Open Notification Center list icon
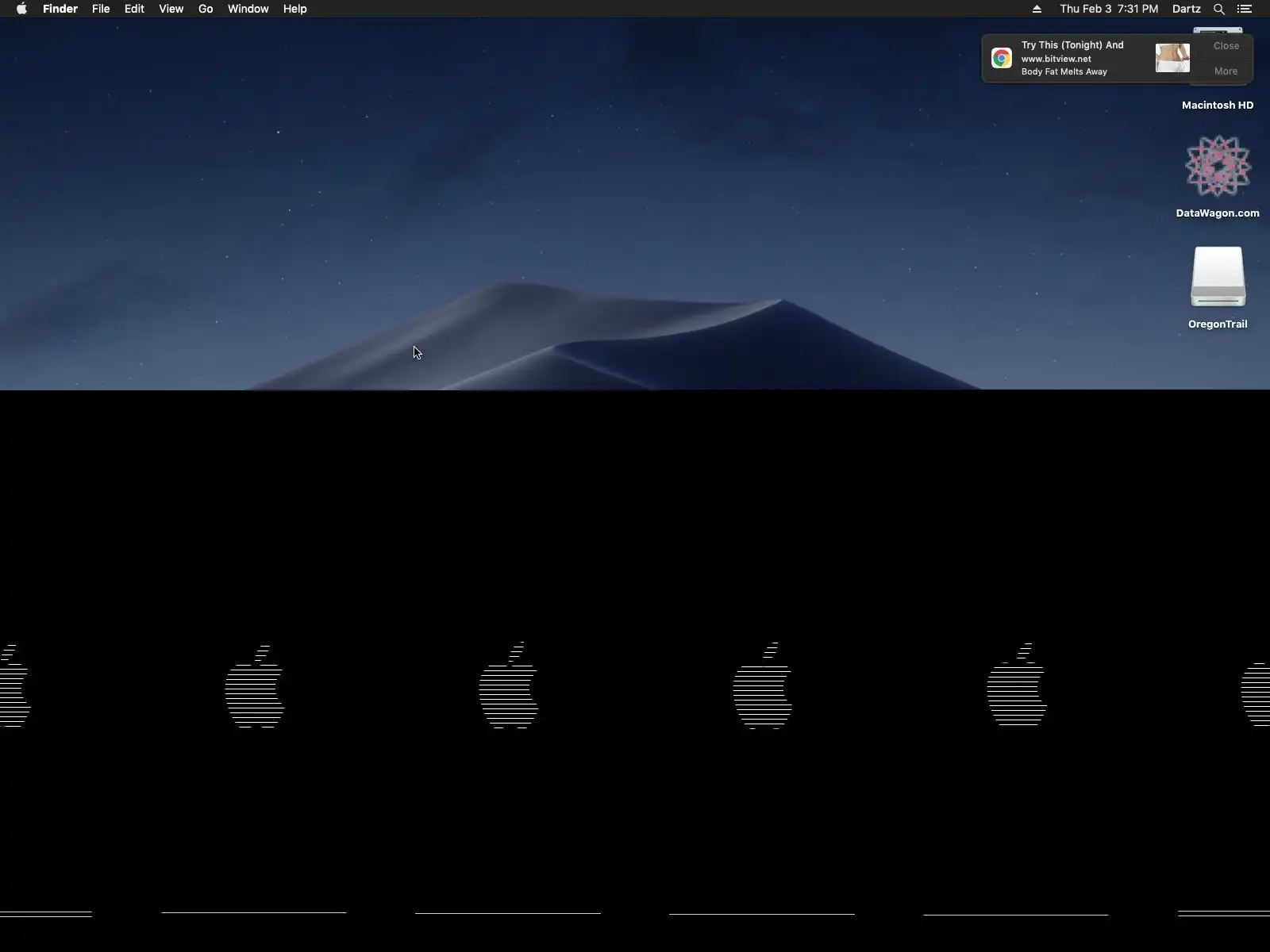Screen dimensions: 1270x952 click(1245, 9)
